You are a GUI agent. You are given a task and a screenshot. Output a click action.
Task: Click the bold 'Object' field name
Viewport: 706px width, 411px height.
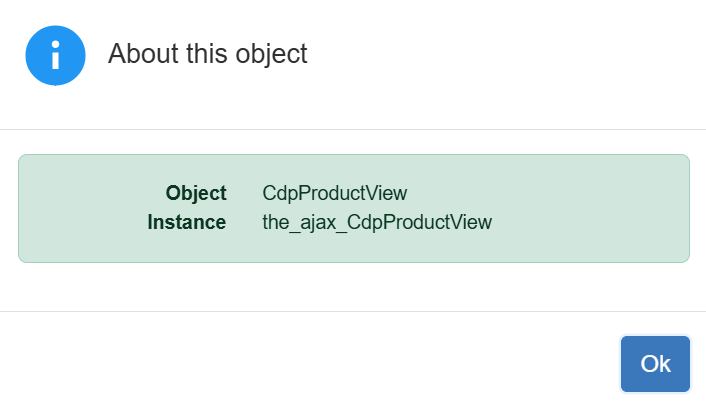tap(196, 193)
